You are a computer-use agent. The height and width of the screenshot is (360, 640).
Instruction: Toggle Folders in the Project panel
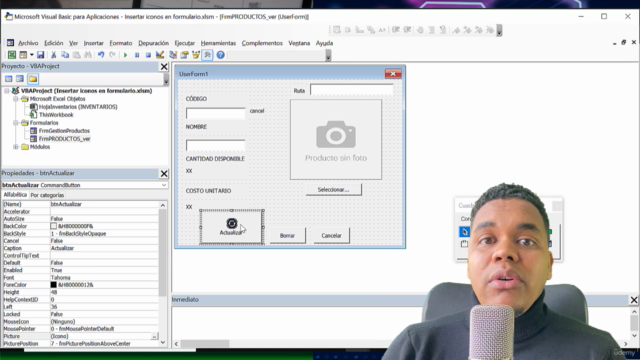click(x=33, y=79)
